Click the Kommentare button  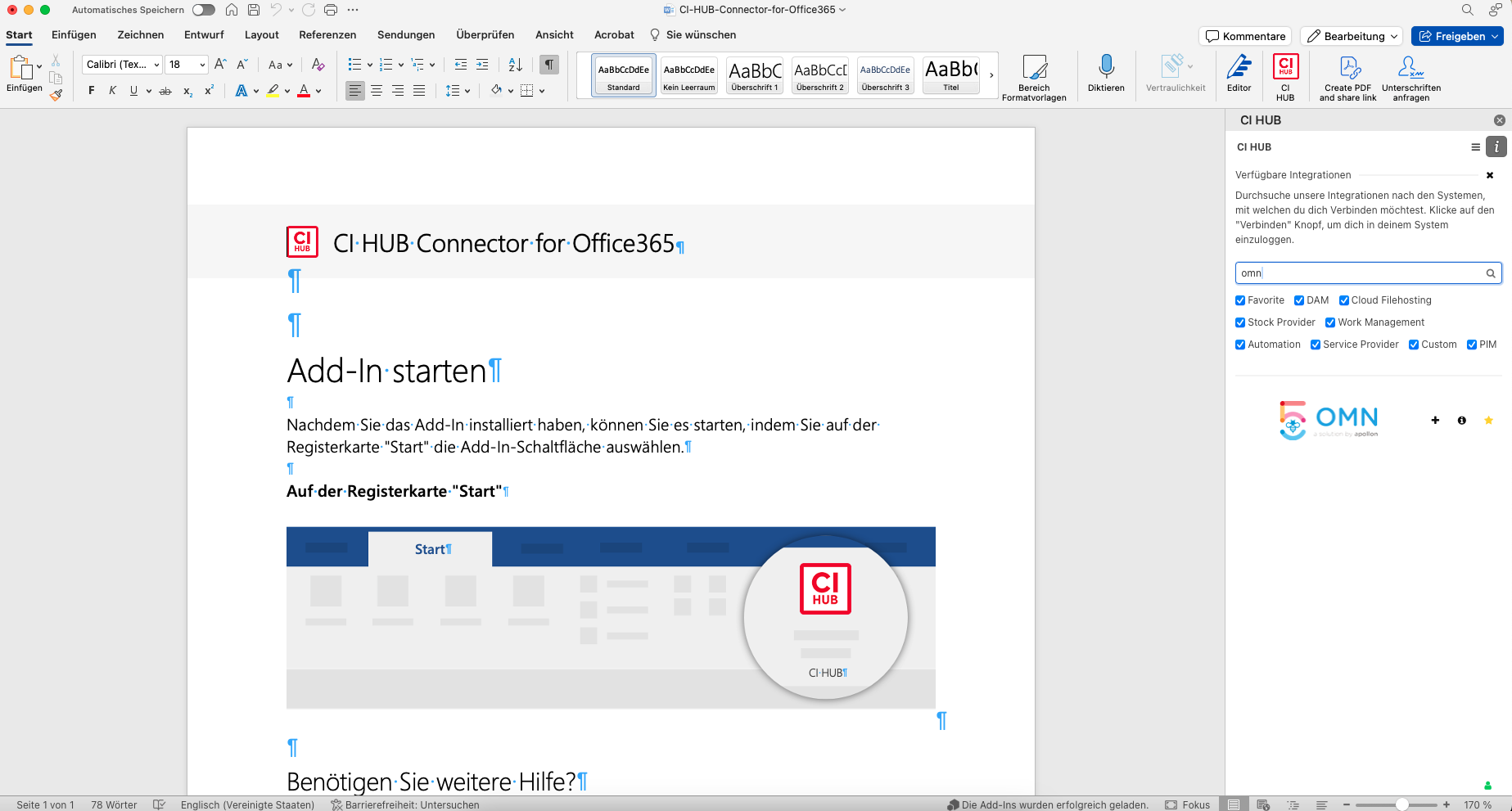point(1245,36)
